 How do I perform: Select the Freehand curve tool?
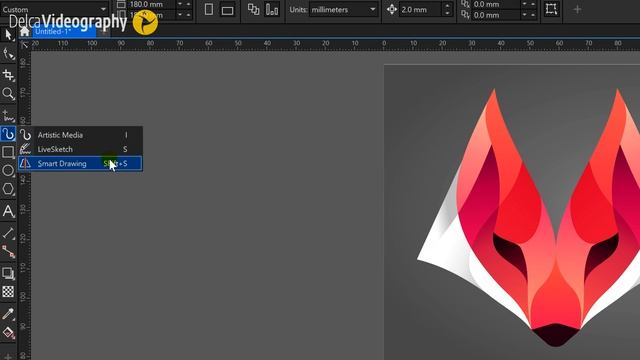pos(8,116)
